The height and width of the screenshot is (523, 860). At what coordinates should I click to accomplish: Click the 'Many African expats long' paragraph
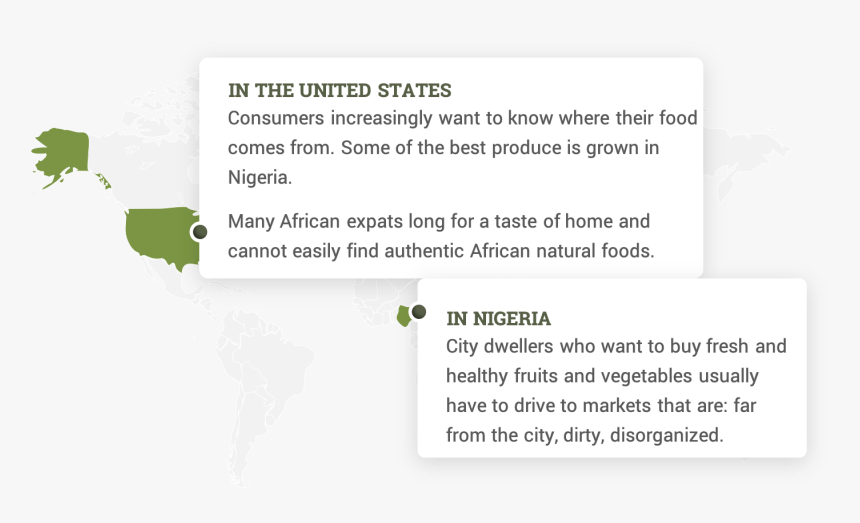click(x=441, y=236)
